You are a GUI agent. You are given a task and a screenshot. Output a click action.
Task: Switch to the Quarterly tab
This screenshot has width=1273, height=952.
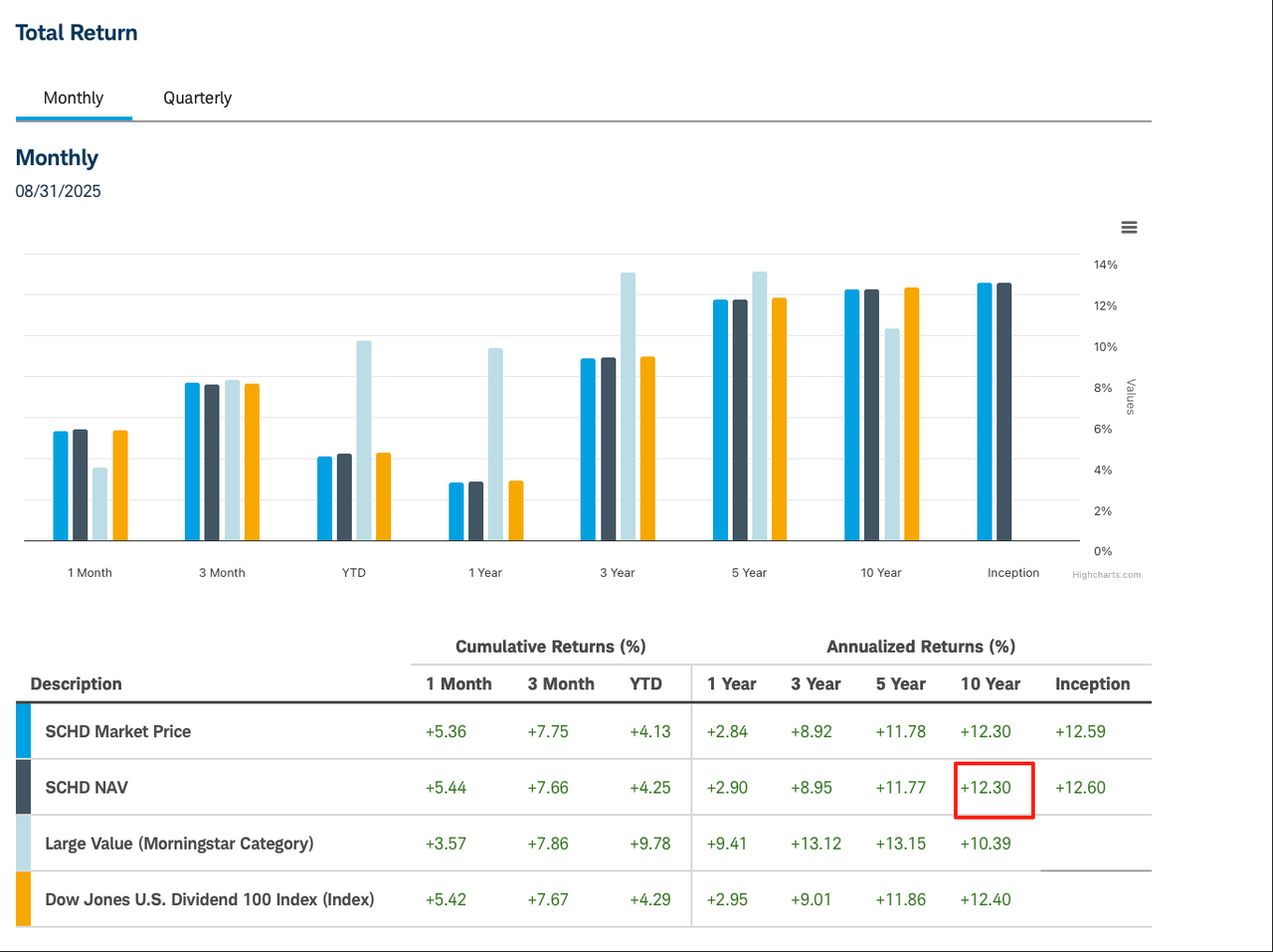click(197, 97)
